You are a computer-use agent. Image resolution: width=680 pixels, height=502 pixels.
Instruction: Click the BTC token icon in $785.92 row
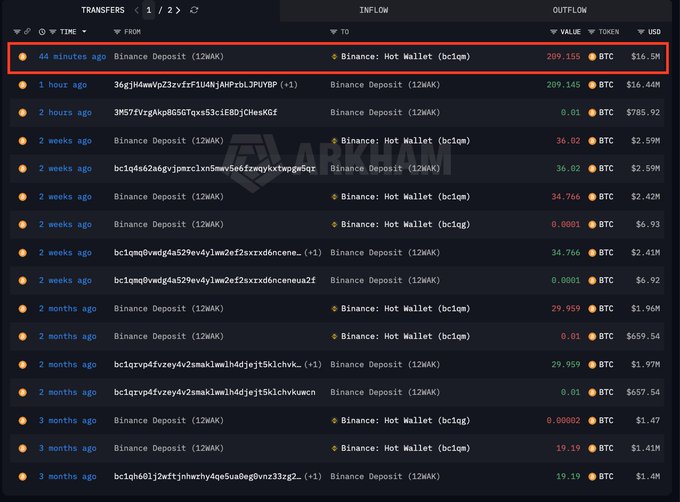point(592,112)
